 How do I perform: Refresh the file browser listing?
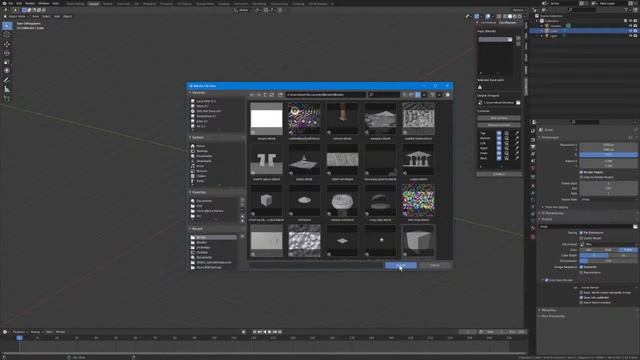[271, 95]
